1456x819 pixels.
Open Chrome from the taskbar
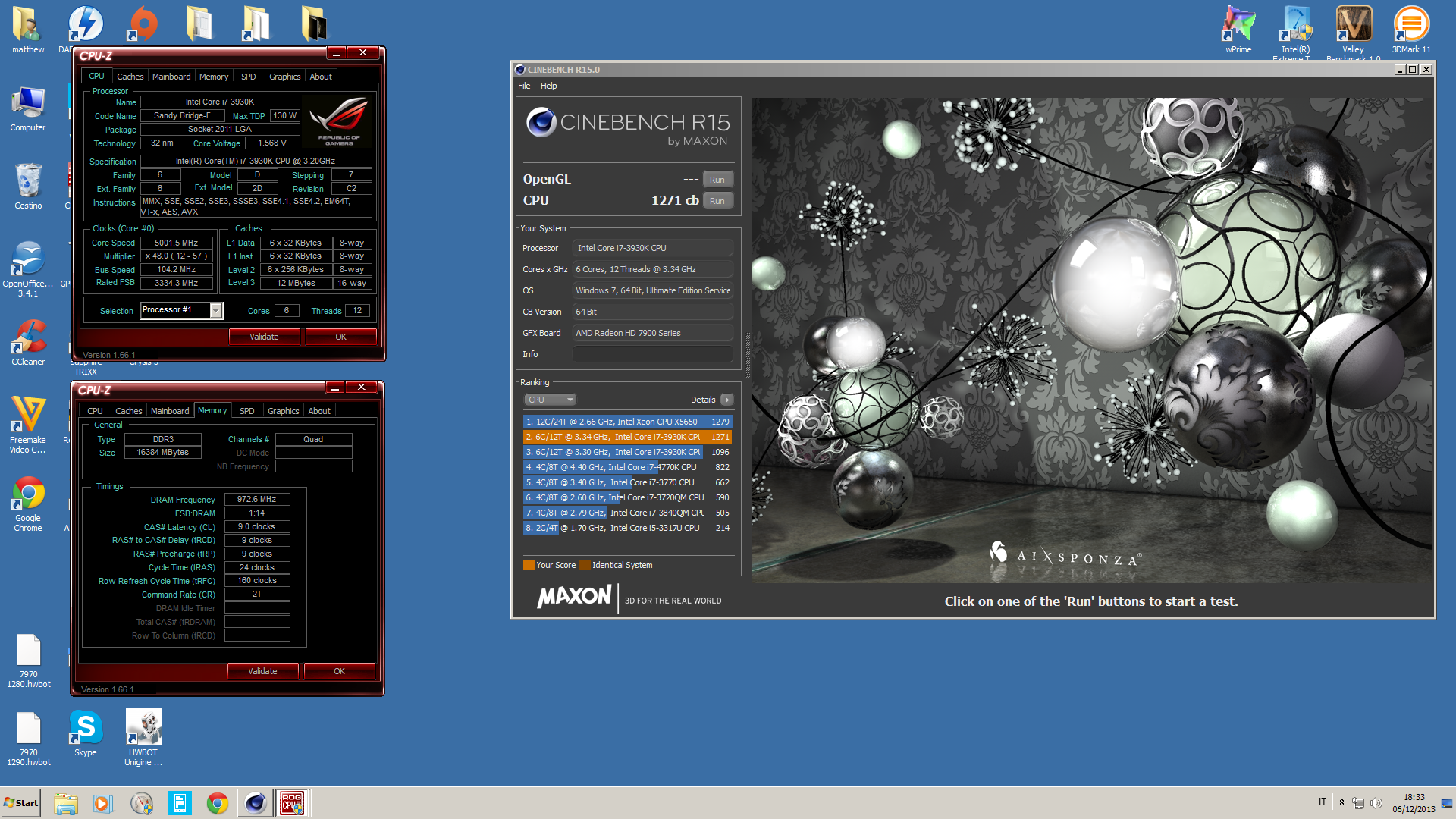pyautogui.click(x=218, y=803)
